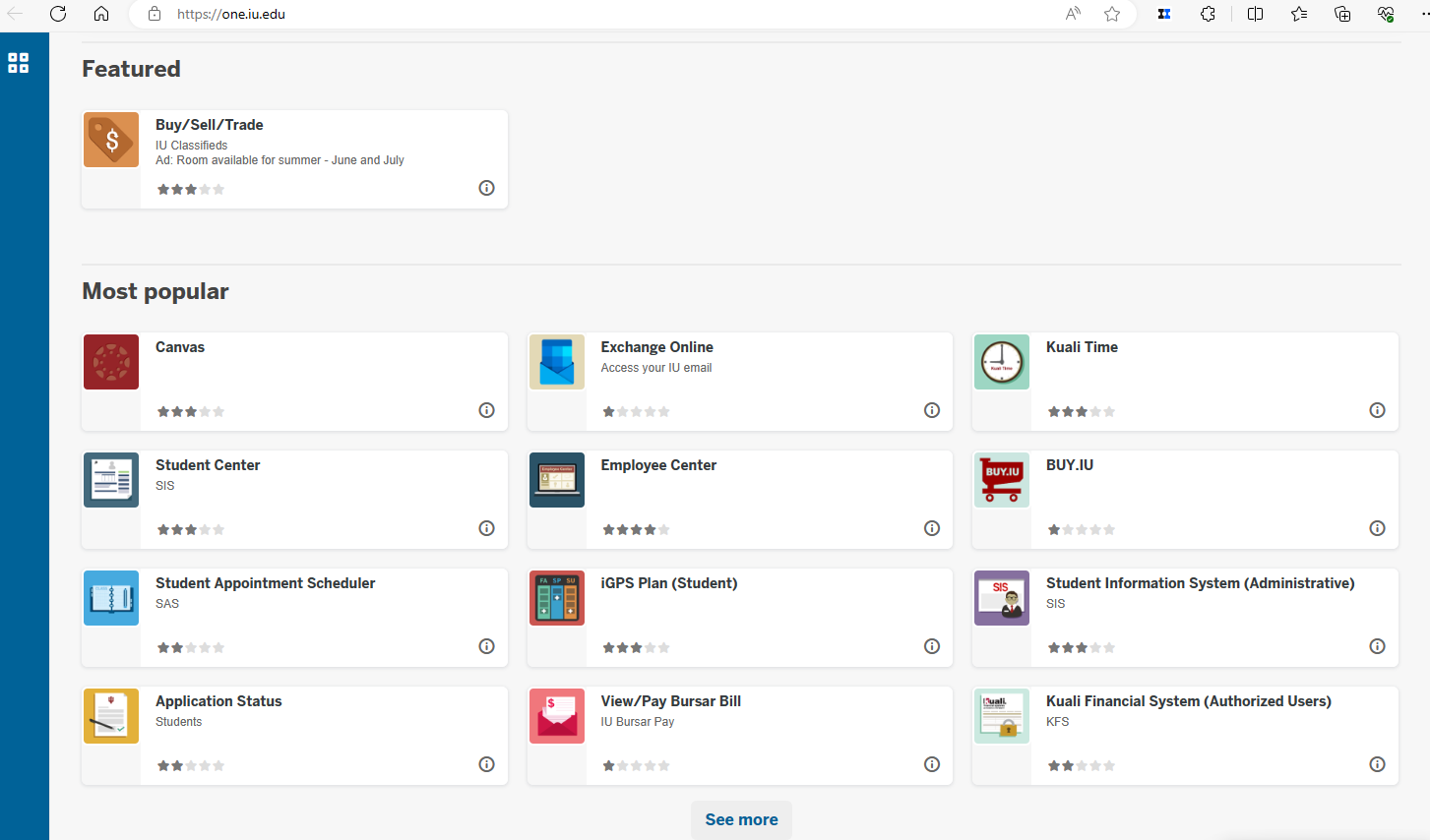Show info for Application Status
The height and width of the screenshot is (840, 1430).
tap(486, 764)
